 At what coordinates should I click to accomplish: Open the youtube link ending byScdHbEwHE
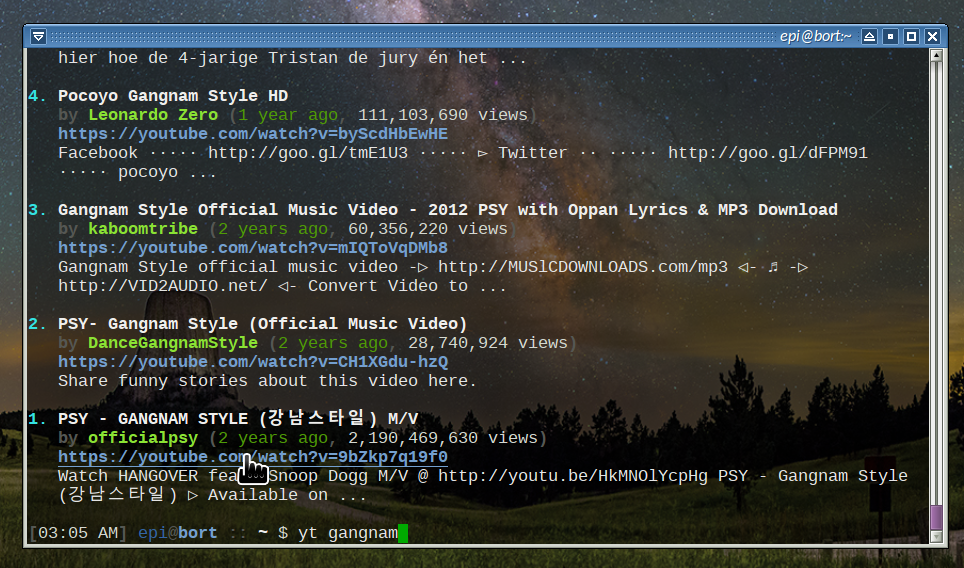[253, 134]
